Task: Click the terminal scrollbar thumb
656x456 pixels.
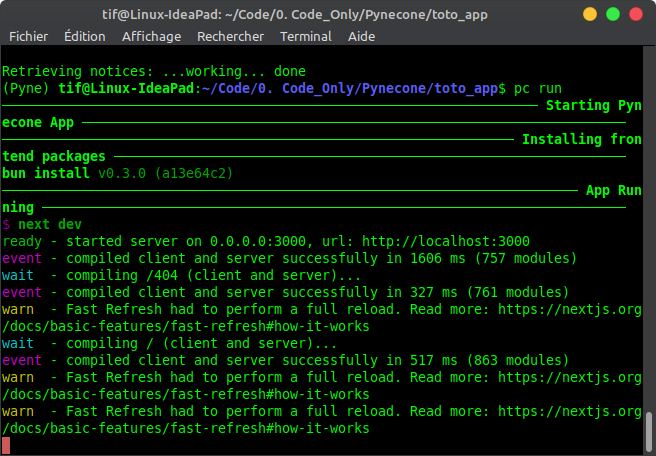Action: pyautogui.click(x=649, y=432)
